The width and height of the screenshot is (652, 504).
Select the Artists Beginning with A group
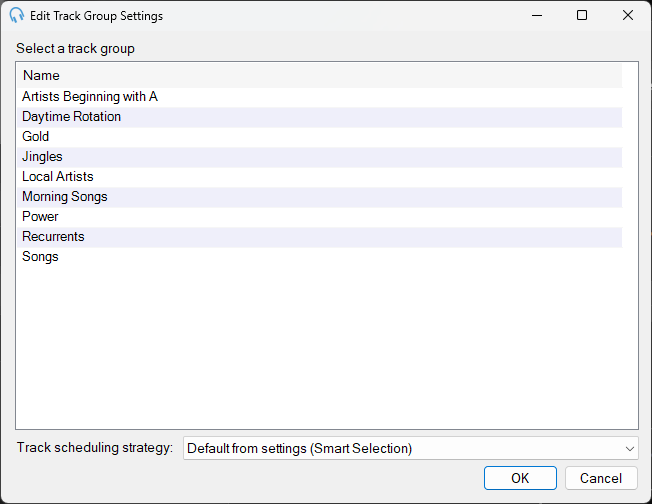click(320, 97)
